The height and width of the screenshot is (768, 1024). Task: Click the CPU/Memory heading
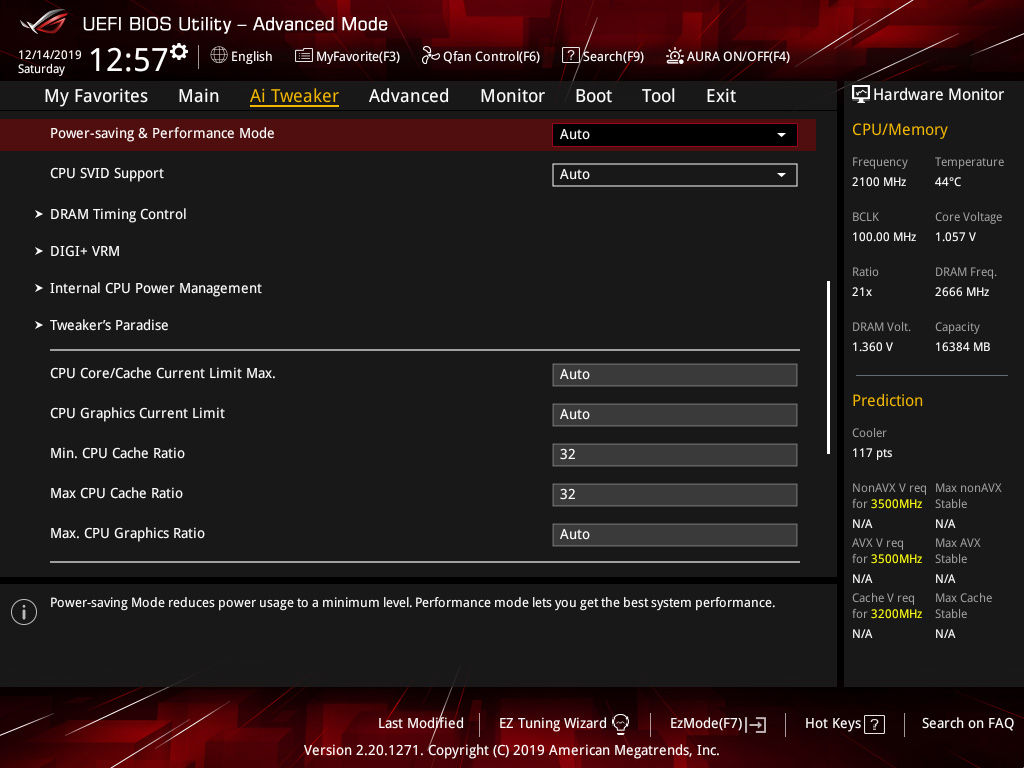(899, 130)
